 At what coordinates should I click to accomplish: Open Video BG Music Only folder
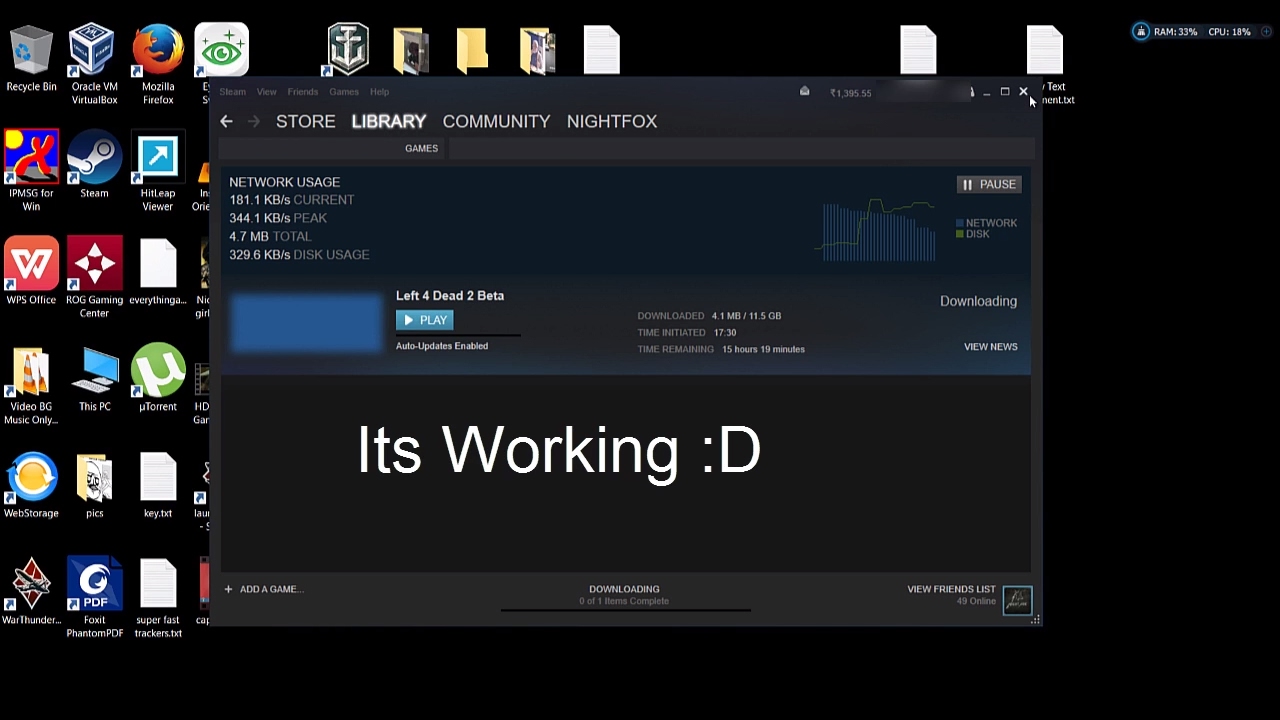[31, 385]
